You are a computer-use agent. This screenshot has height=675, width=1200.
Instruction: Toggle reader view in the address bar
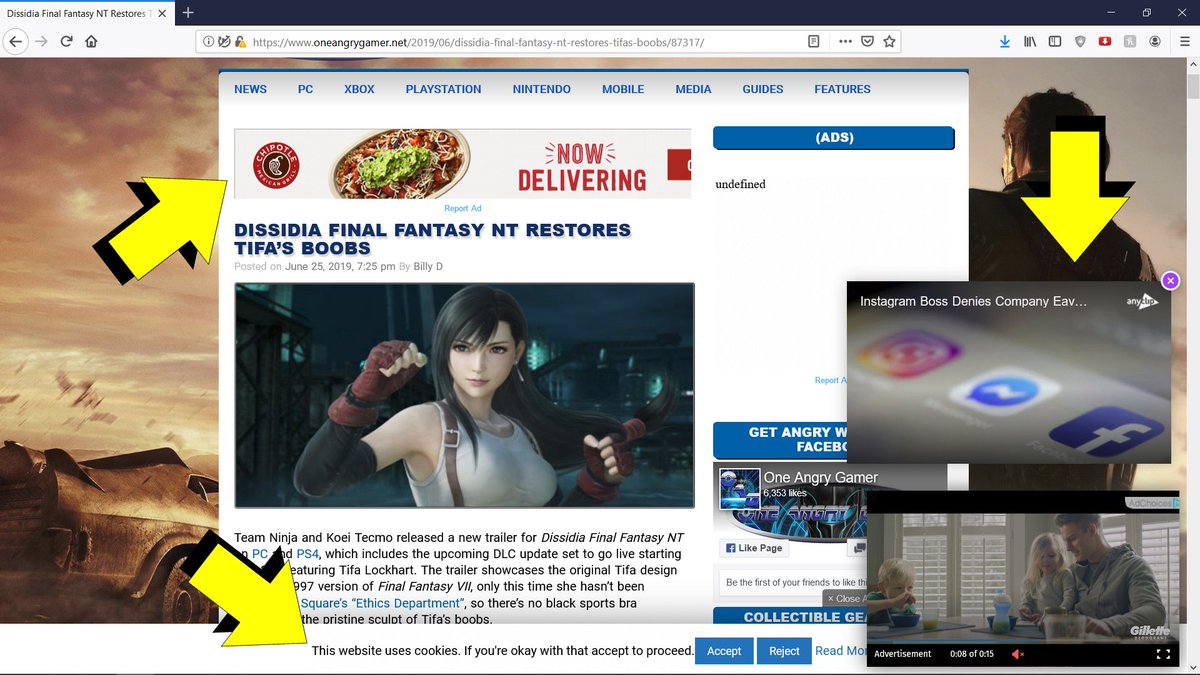click(814, 42)
